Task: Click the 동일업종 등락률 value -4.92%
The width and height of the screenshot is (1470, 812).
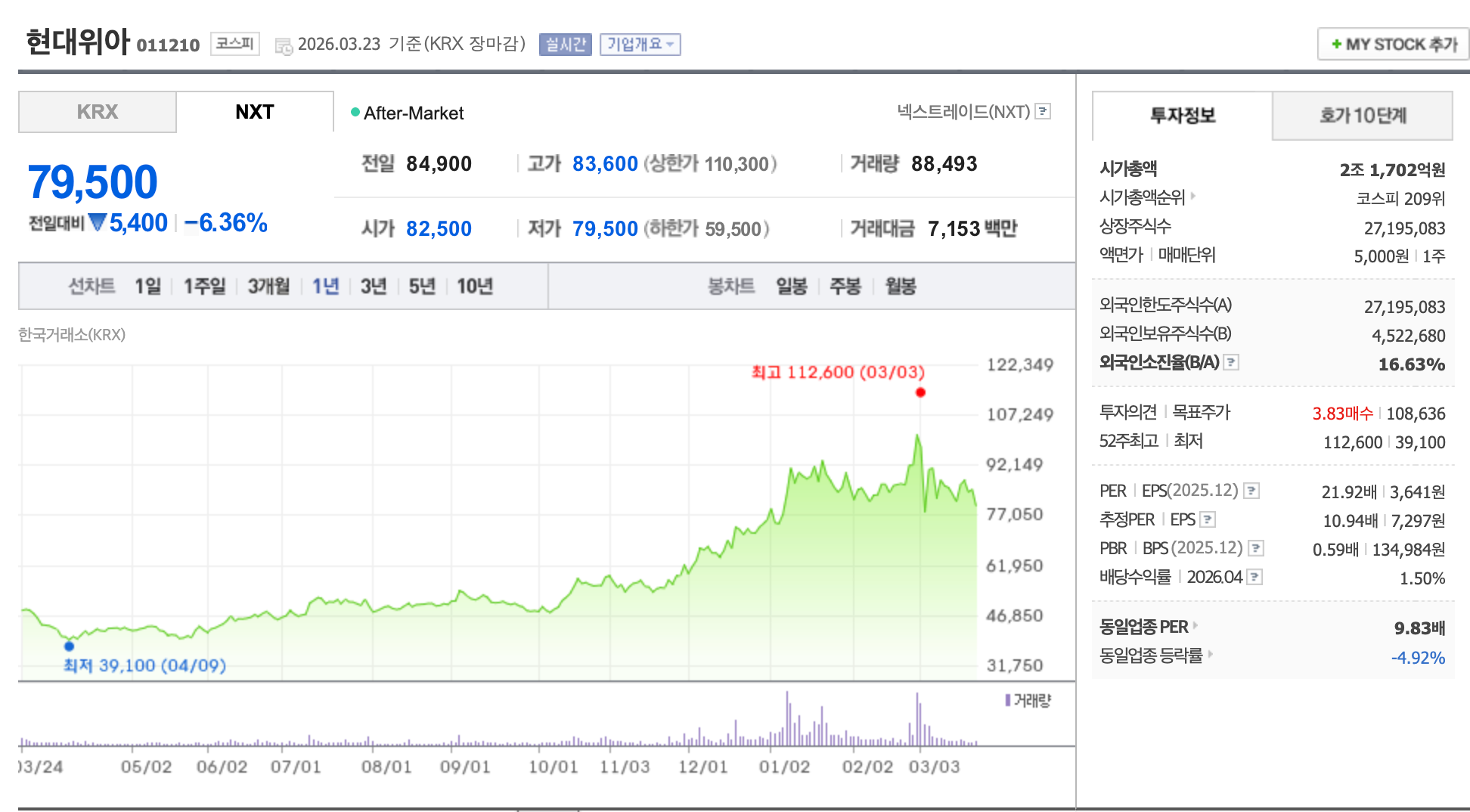Action: (x=1418, y=658)
